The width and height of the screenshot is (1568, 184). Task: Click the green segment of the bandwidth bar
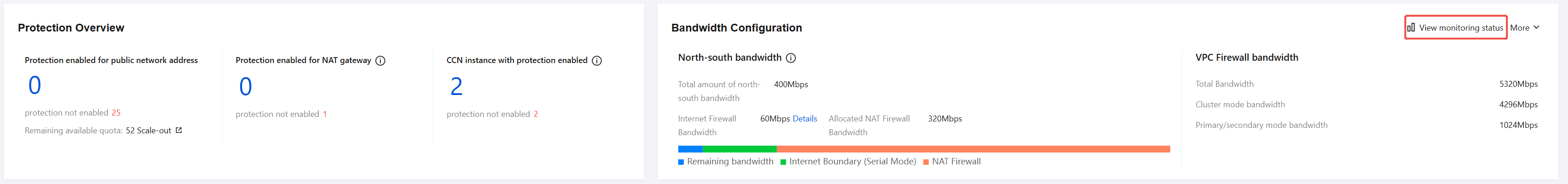tap(740, 149)
